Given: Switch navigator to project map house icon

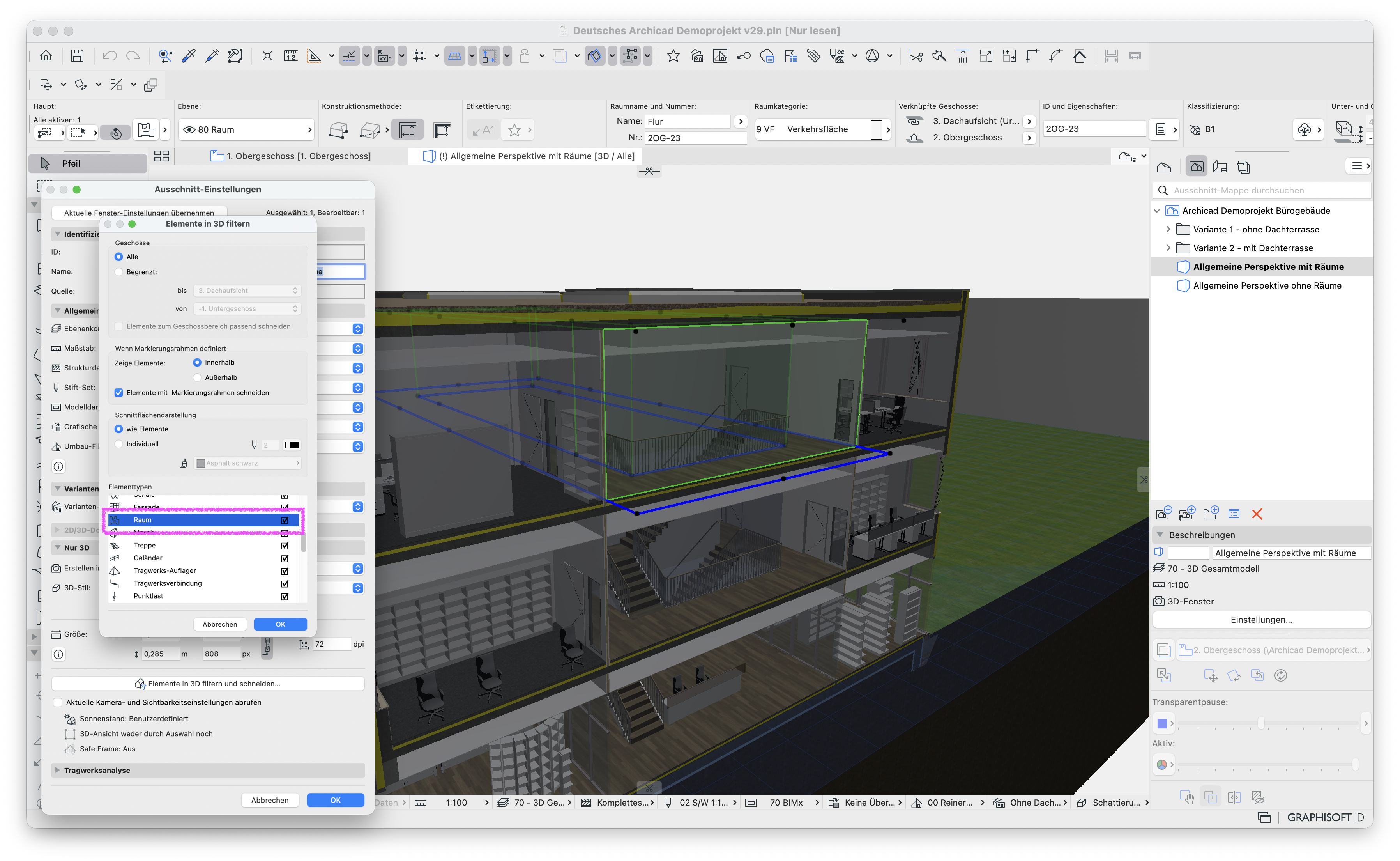Looking at the screenshot, I should pos(1163,167).
